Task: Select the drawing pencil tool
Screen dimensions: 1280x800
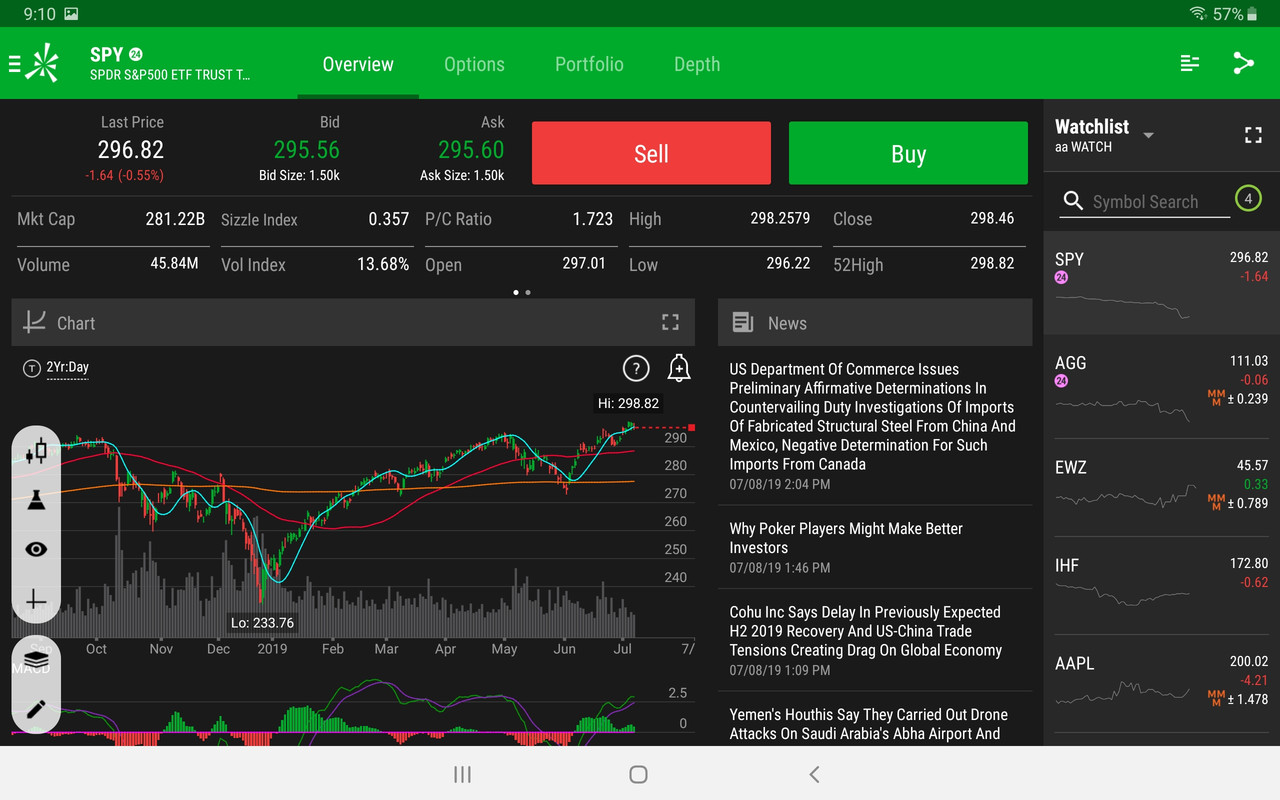Action: coord(36,710)
